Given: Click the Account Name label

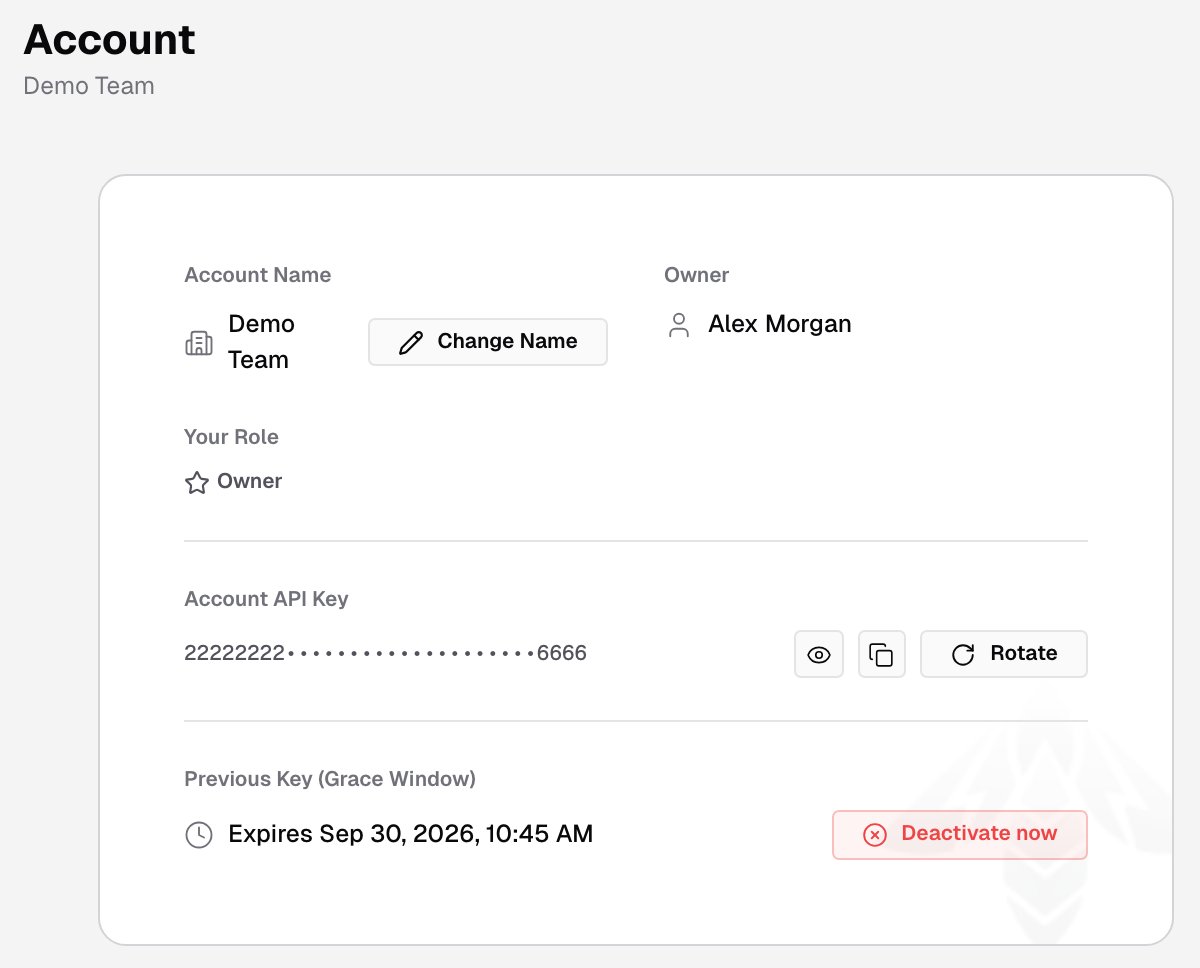Looking at the screenshot, I should click(257, 275).
